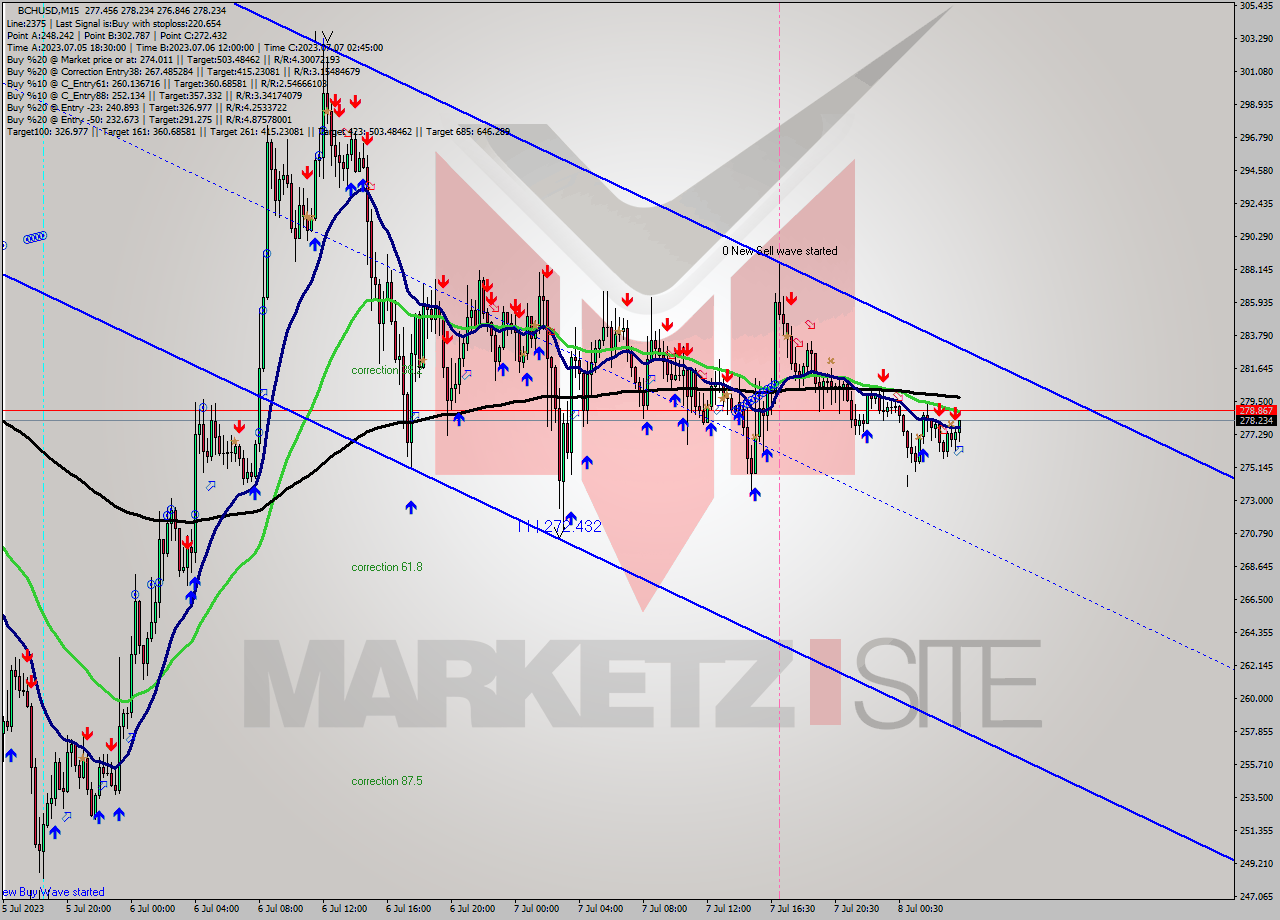
Task: Click the 247.065 price axis label
Action: [x=1256, y=897]
